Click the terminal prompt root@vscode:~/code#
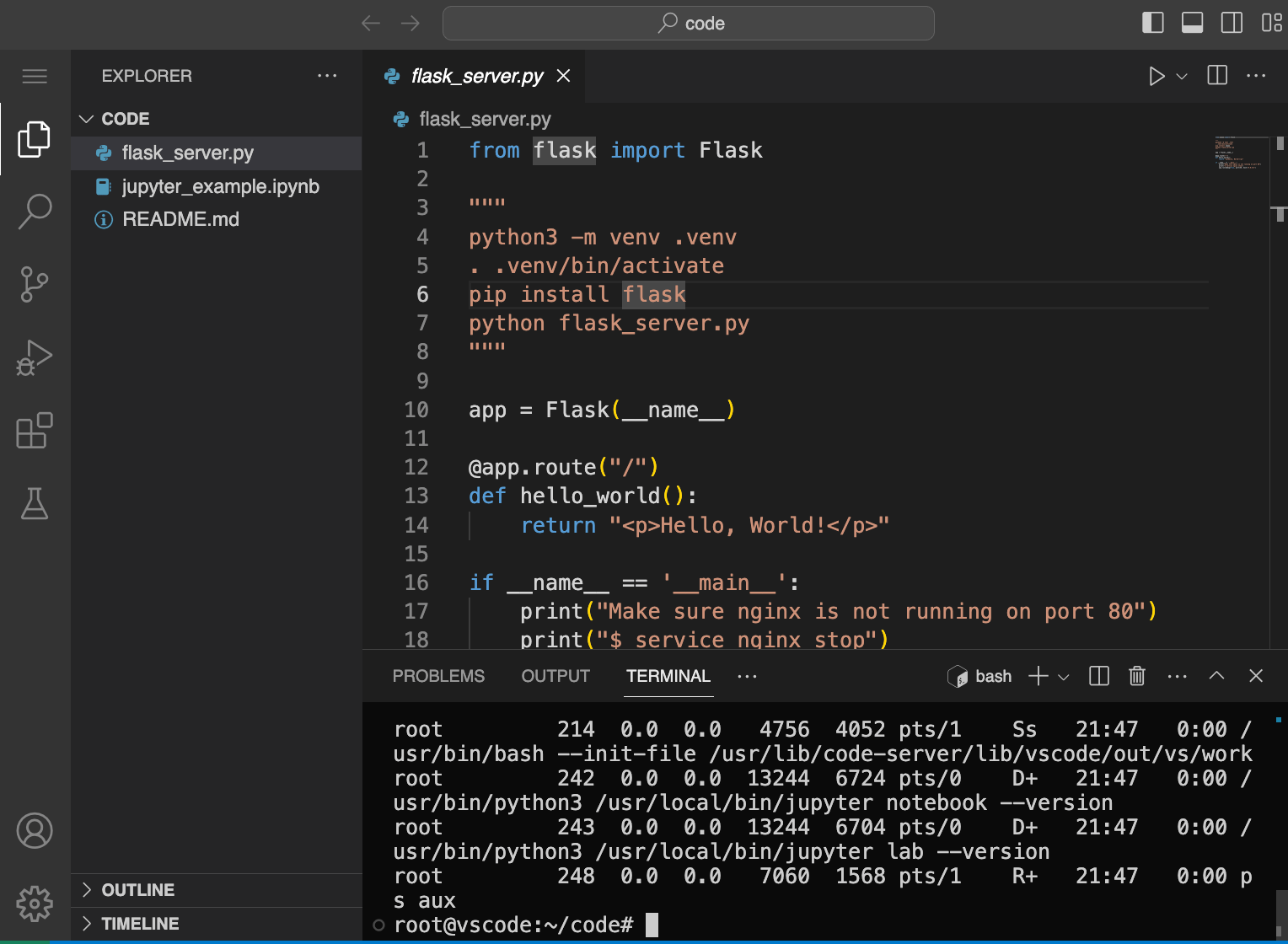Viewport: 1288px width, 944px height. pyautogui.click(x=513, y=925)
